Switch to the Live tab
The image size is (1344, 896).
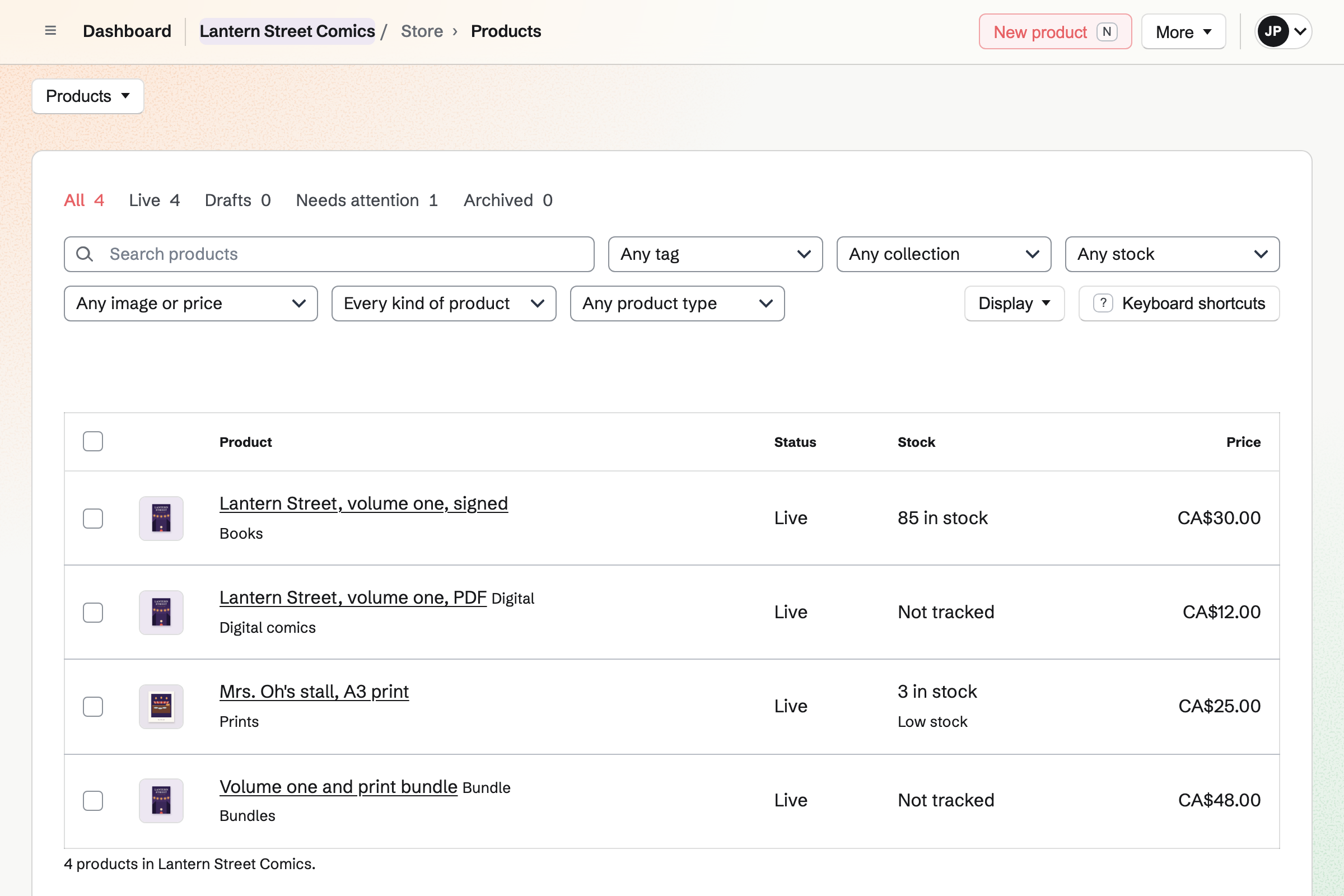pos(155,200)
